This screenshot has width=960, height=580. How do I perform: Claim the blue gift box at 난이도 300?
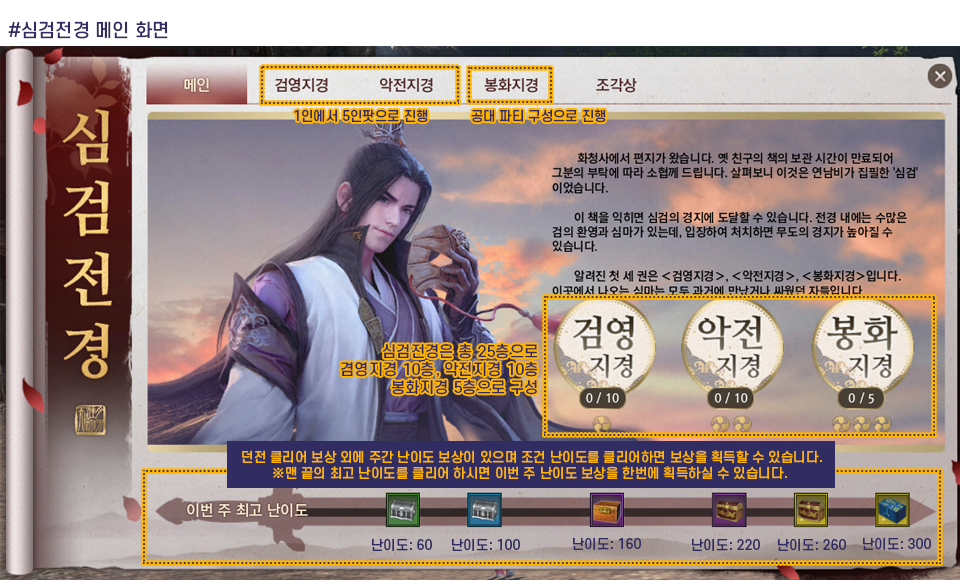coord(892,510)
